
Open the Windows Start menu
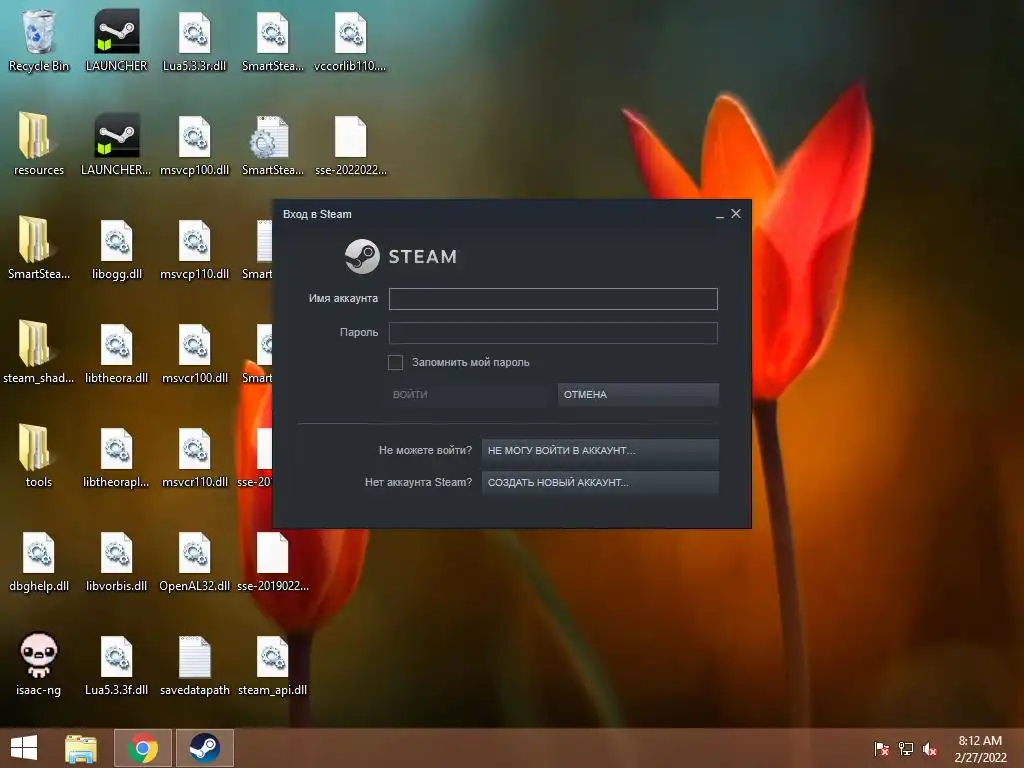click(24, 748)
